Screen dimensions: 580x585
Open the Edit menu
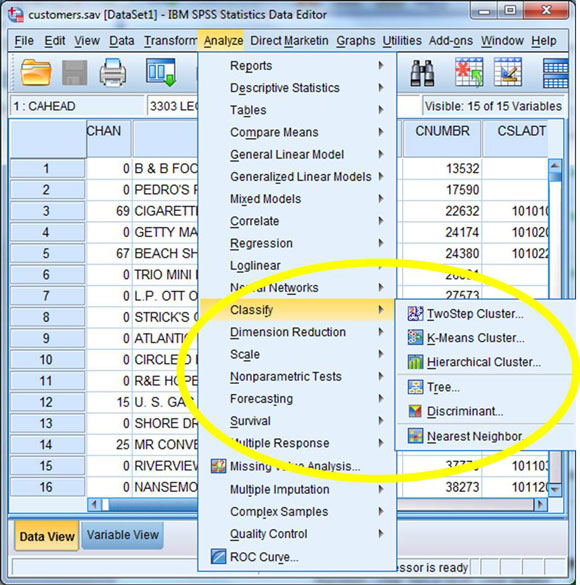pos(55,41)
